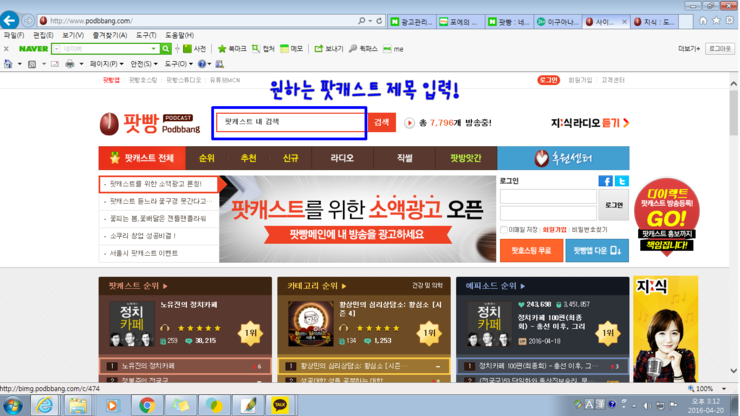Click the browser forward arrow
The image size is (740, 416).
pyautogui.click(x=28, y=21)
